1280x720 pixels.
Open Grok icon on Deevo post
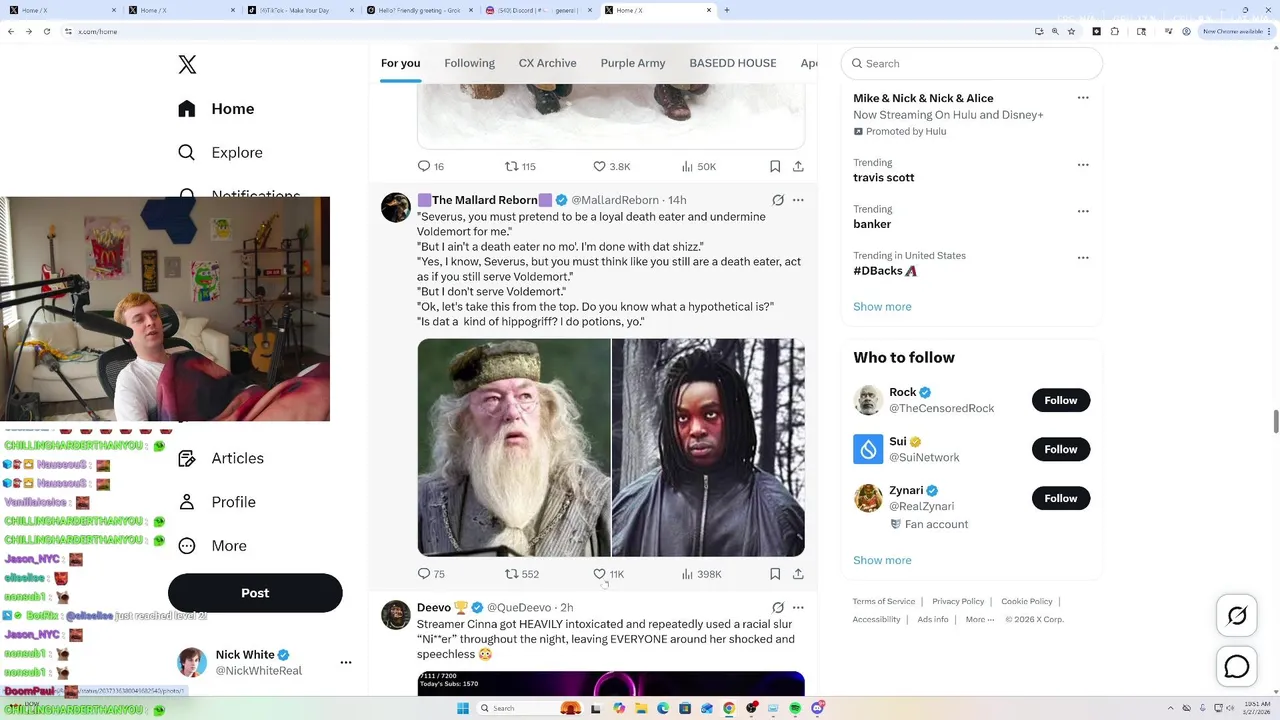click(x=778, y=607)
